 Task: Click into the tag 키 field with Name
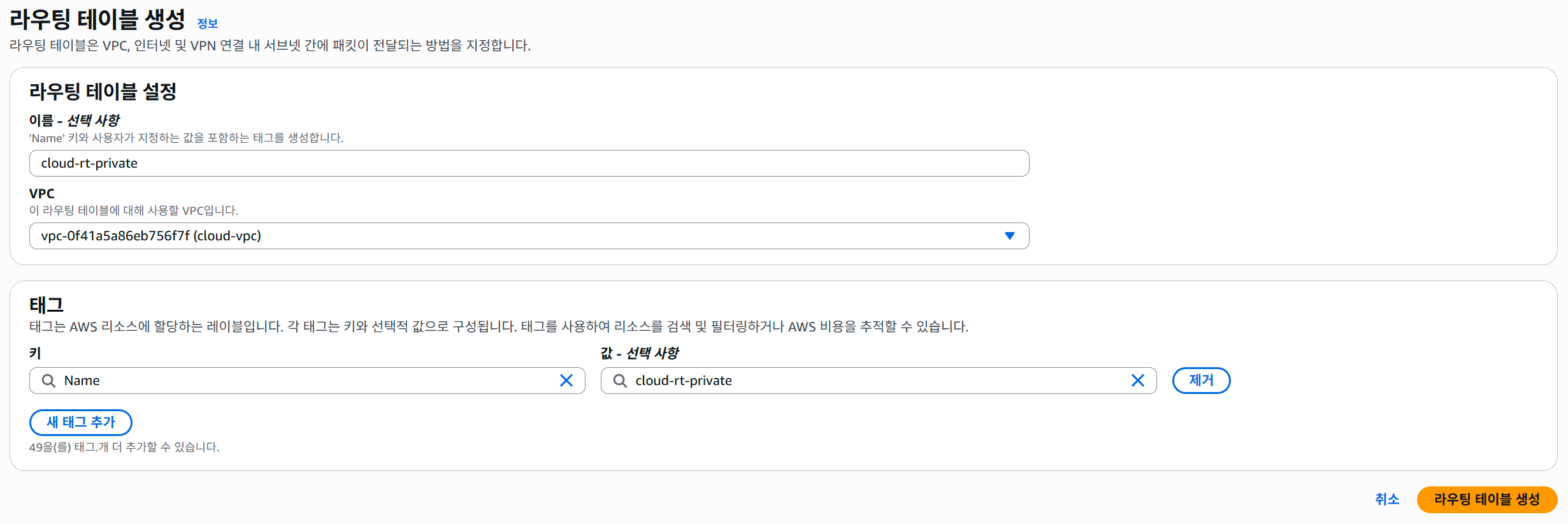click(x=306, y=381)
